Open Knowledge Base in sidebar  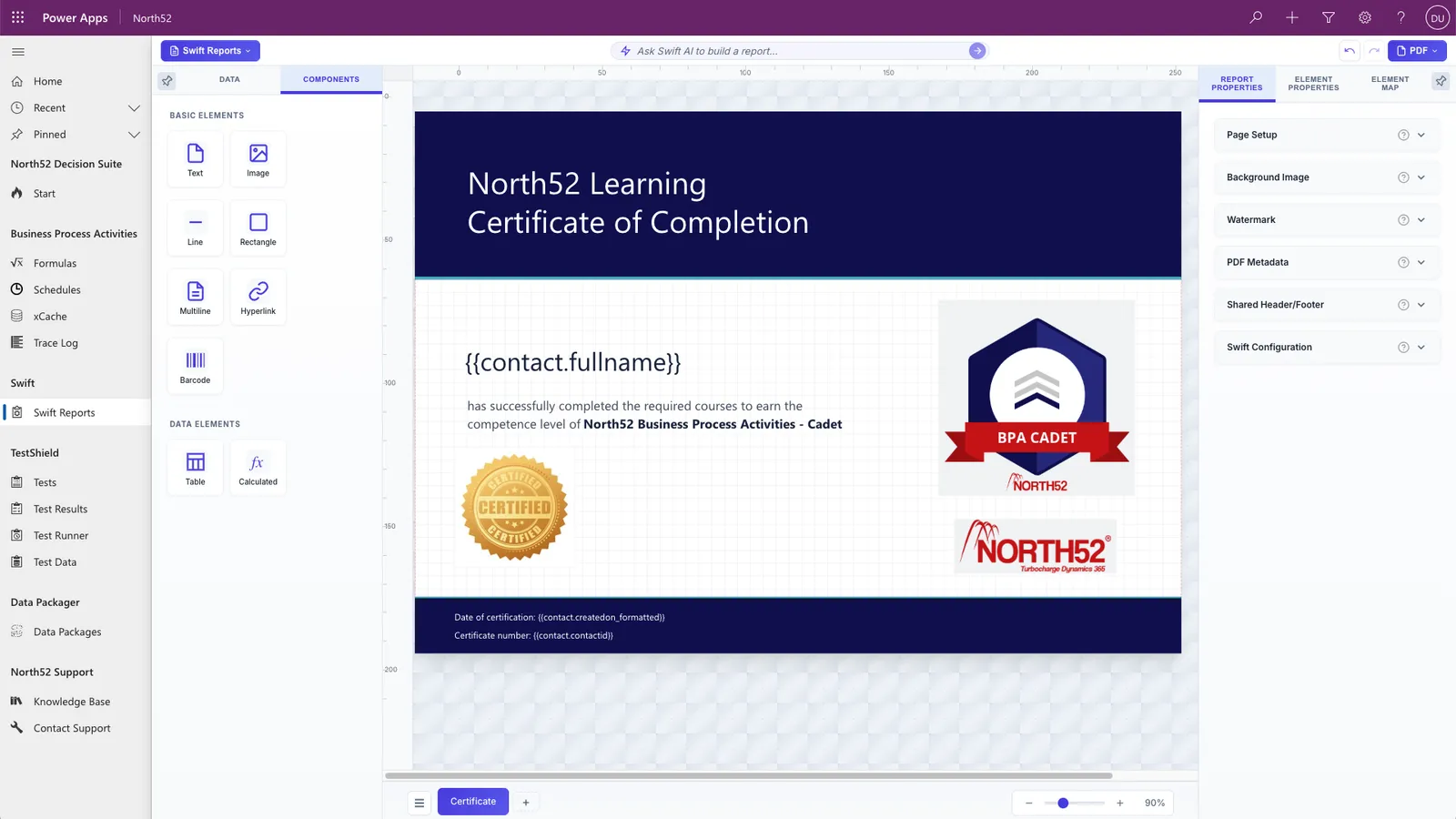pos(72,702)
